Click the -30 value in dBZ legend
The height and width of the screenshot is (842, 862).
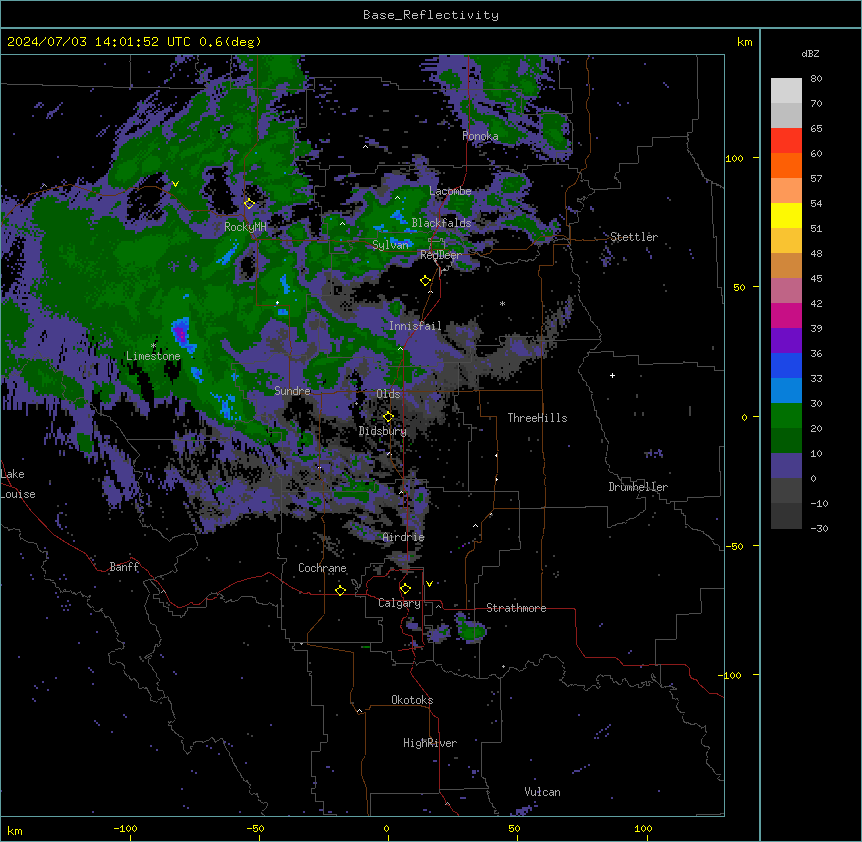819,528
